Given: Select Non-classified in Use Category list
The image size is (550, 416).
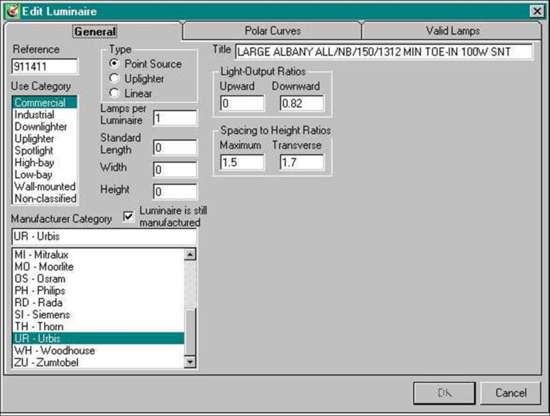Looking at the screenshot, I should coord(45,198).
